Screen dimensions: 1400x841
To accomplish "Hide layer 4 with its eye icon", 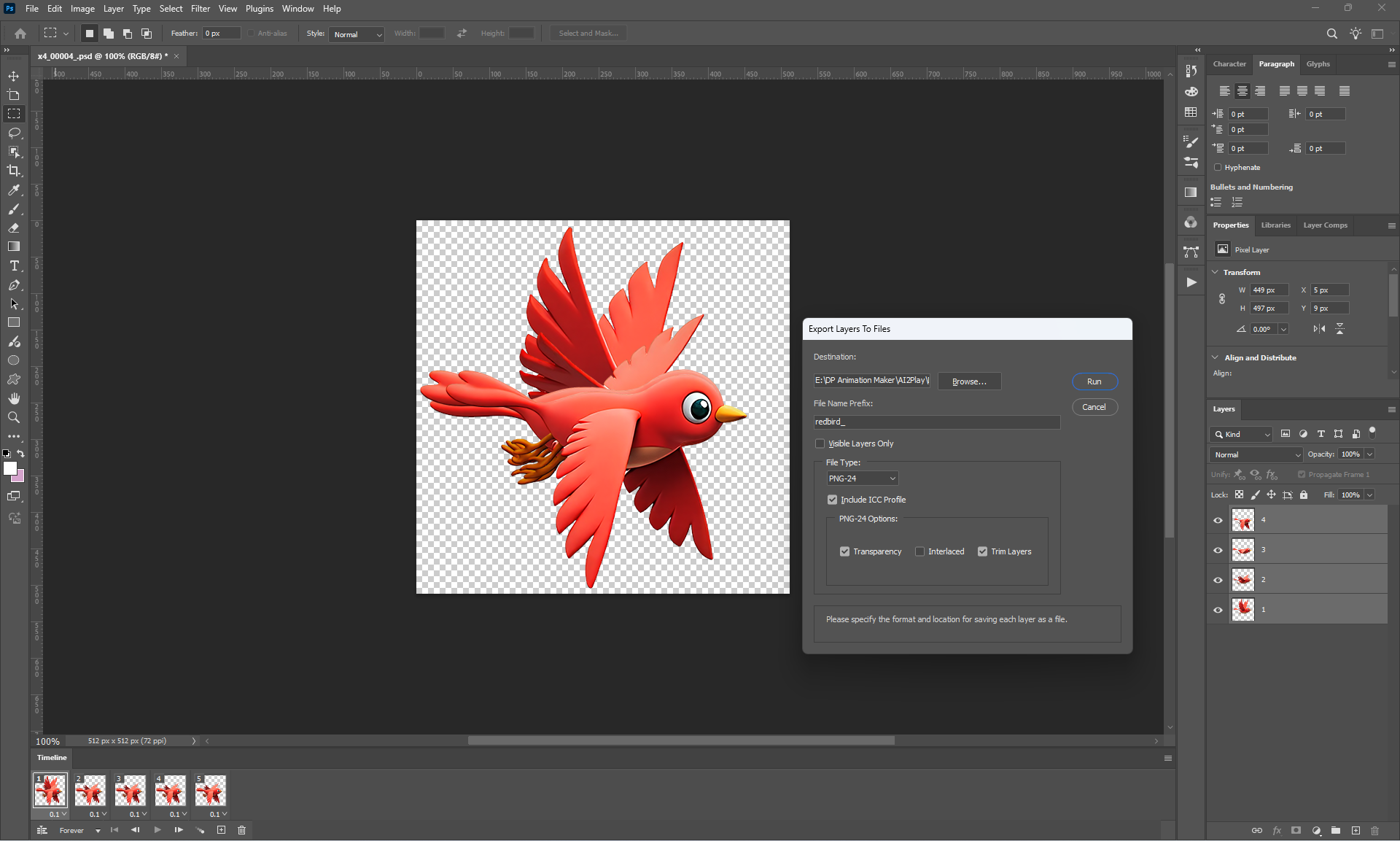I will 1218,520.
